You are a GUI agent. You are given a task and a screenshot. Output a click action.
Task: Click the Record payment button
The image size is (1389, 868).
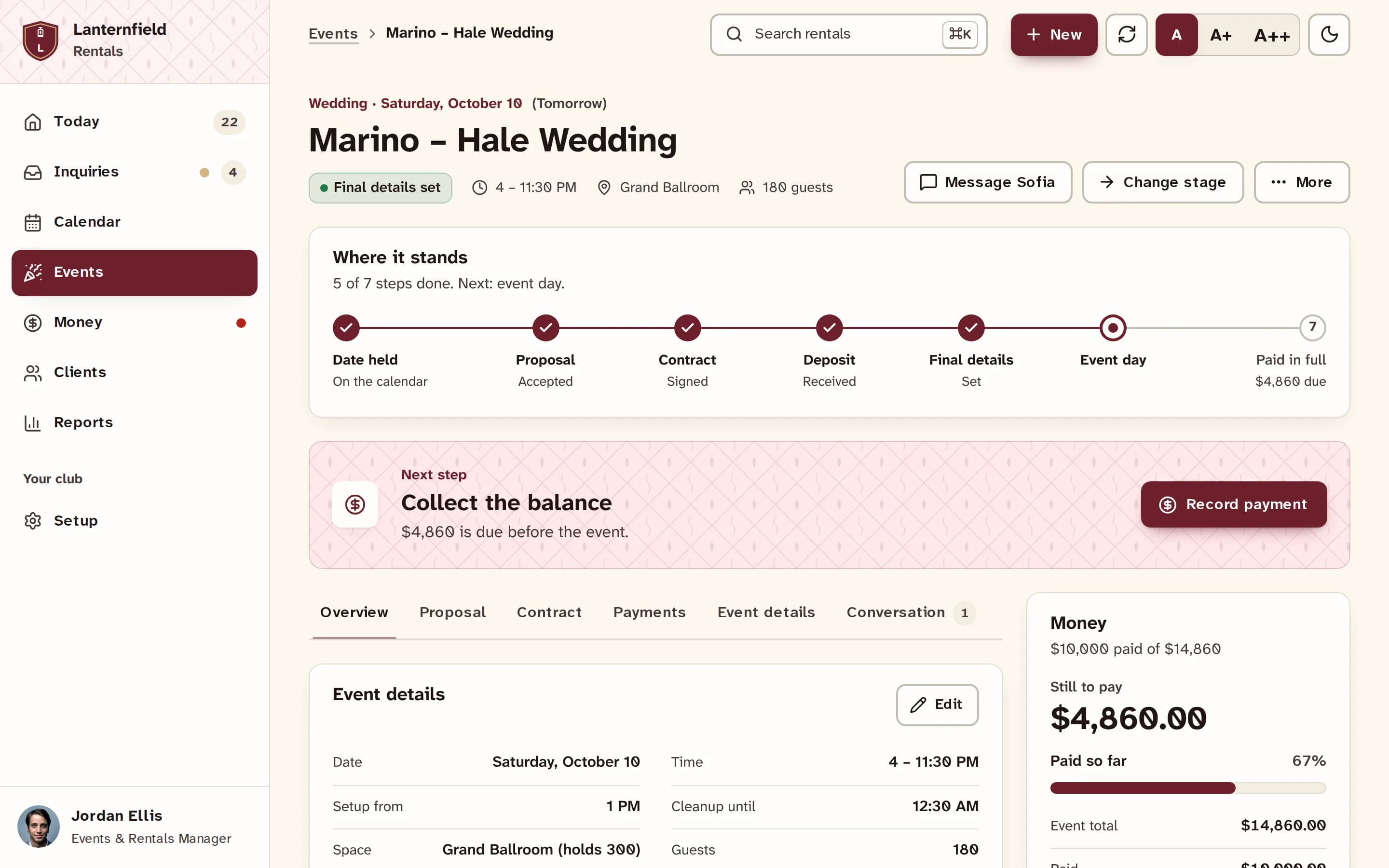(x=1233, y=504)
